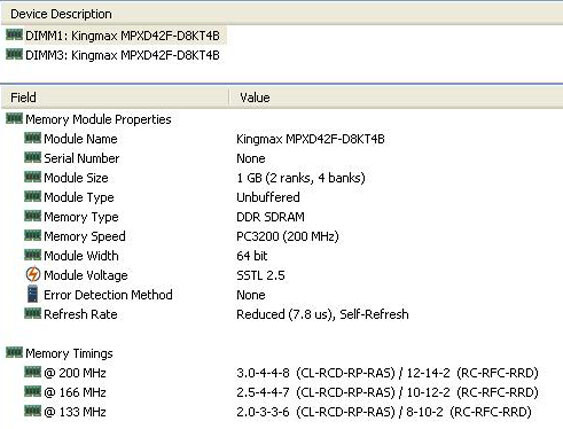Image resolution: width=563 pixels, height=429 pixels.
Task: Select the Memory Speed field label
Action: [x=85, y=236]
